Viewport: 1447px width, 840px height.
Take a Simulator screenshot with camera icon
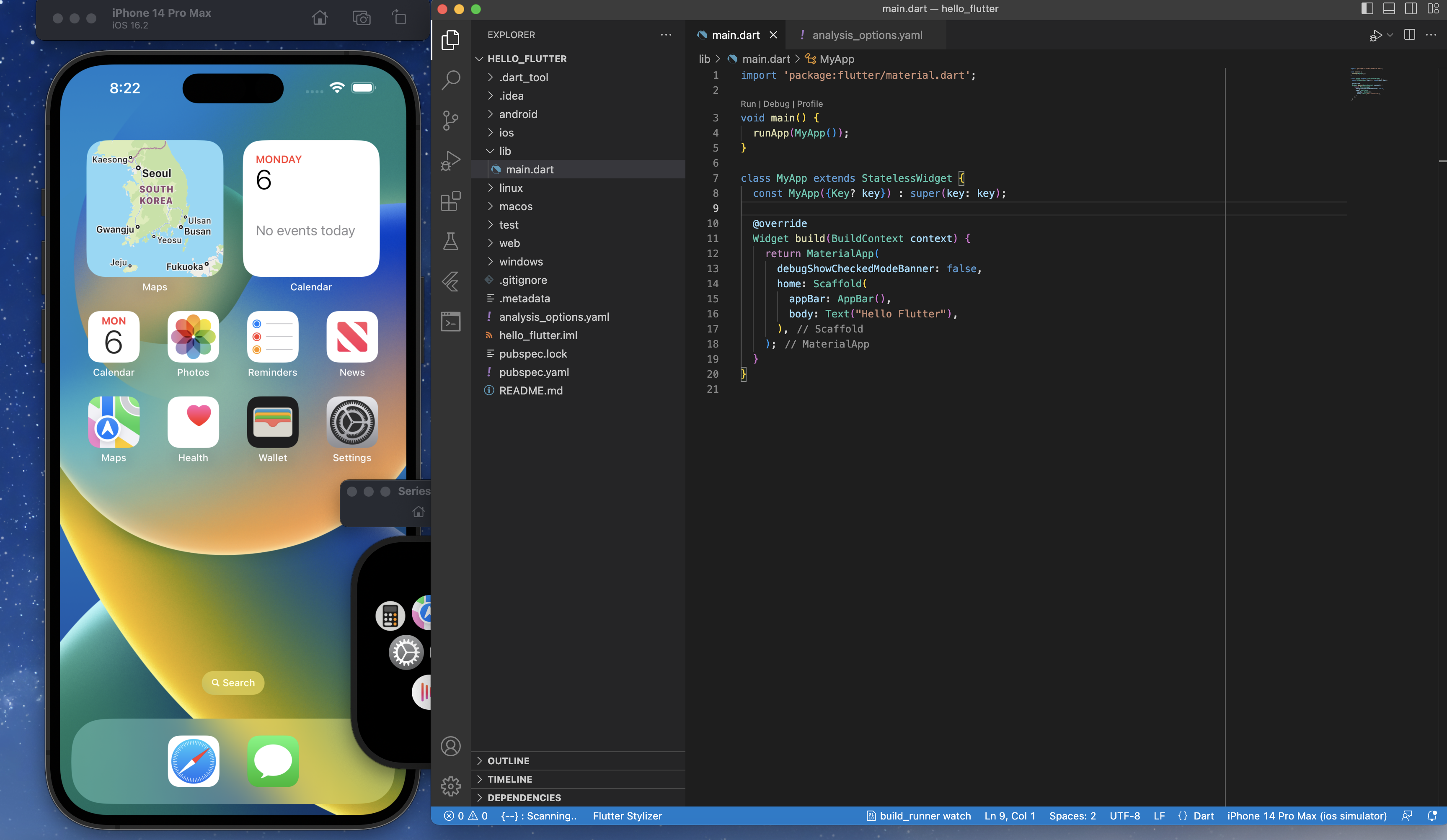click(x=361, y=18)
